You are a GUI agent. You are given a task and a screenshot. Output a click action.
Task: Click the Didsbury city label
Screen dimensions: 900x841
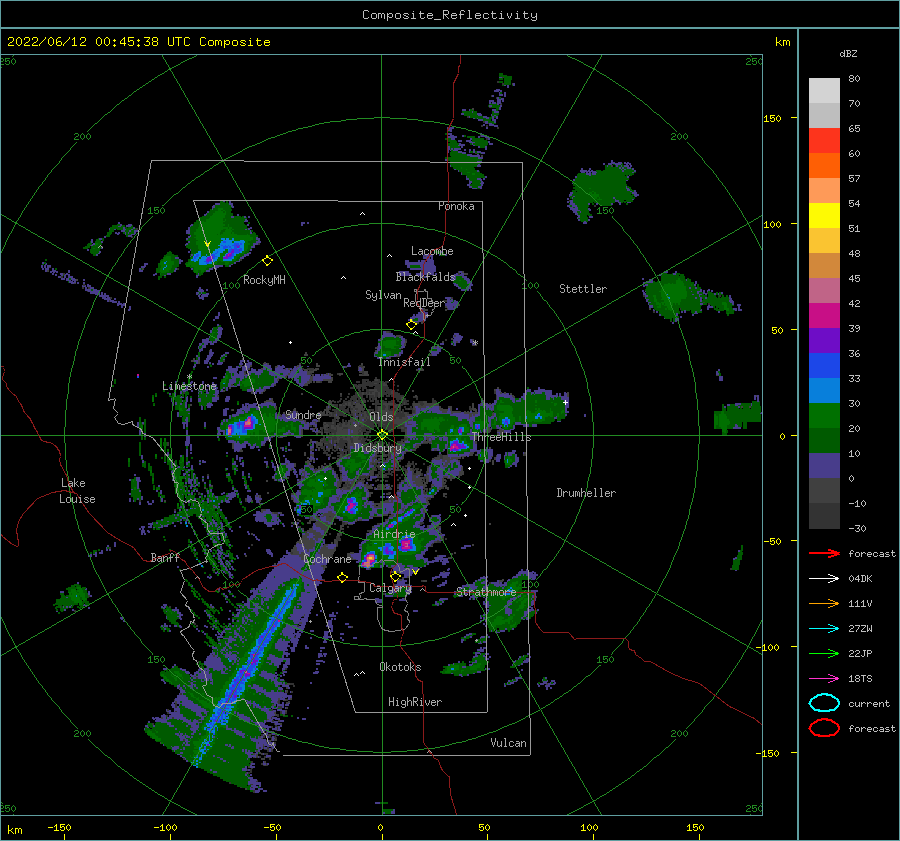coord(378,448)
